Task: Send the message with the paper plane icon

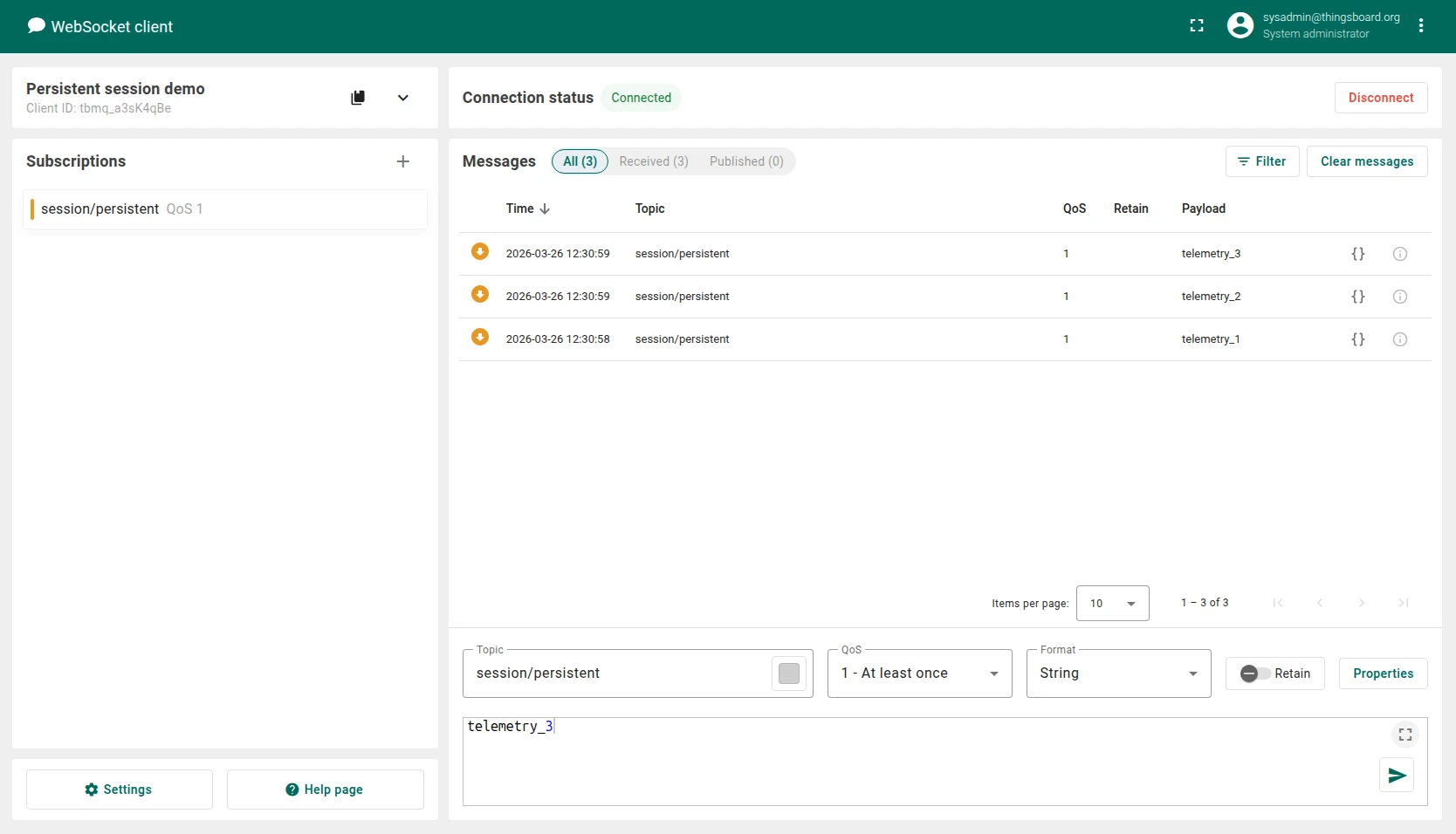Action: pyautogui.click(x=1397, y=775)
